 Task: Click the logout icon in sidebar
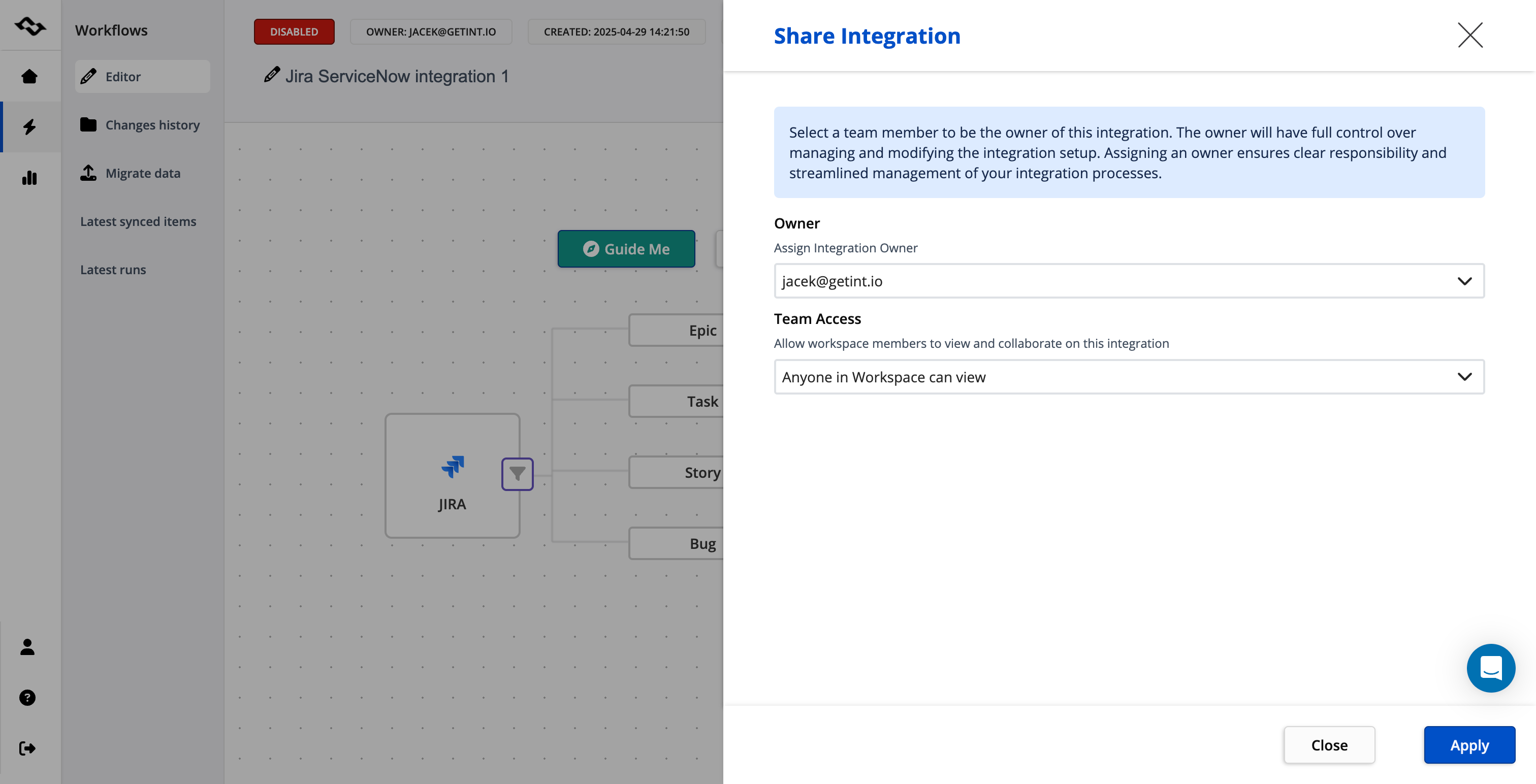(x=27, y=748)
